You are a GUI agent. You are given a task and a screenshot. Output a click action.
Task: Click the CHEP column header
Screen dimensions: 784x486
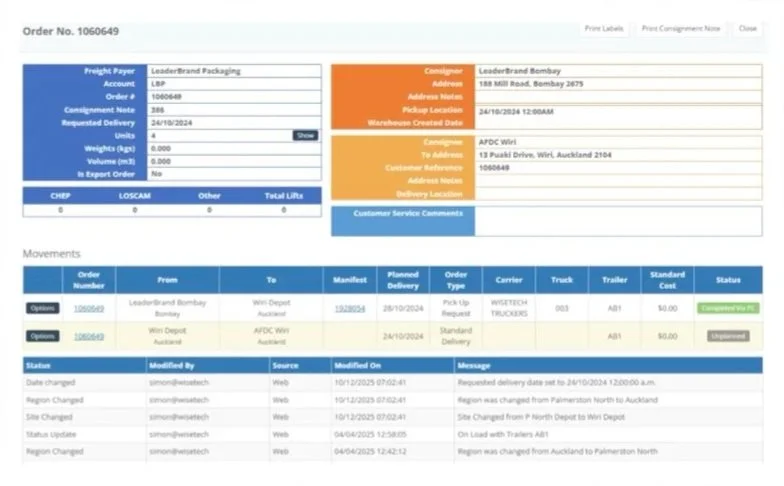pyautogui.click(x=60, y=196)
